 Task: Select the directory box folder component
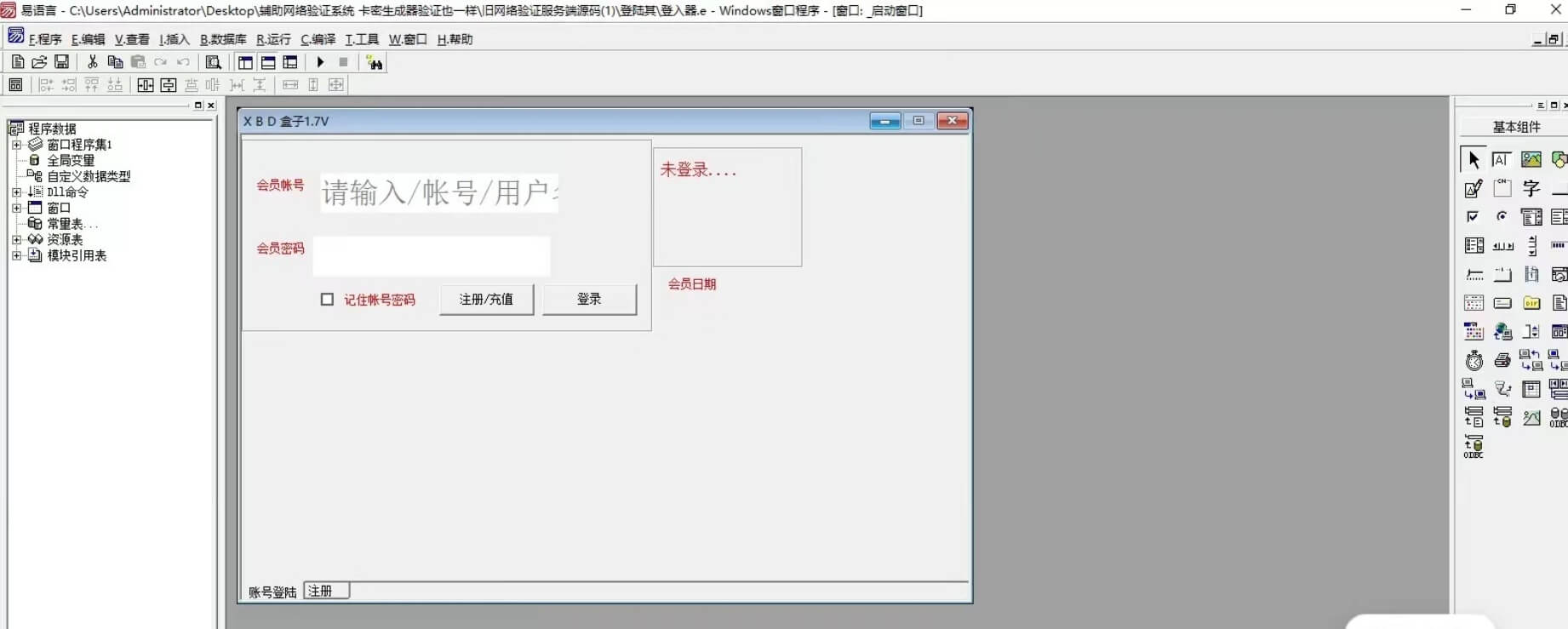pos(1531,303)
